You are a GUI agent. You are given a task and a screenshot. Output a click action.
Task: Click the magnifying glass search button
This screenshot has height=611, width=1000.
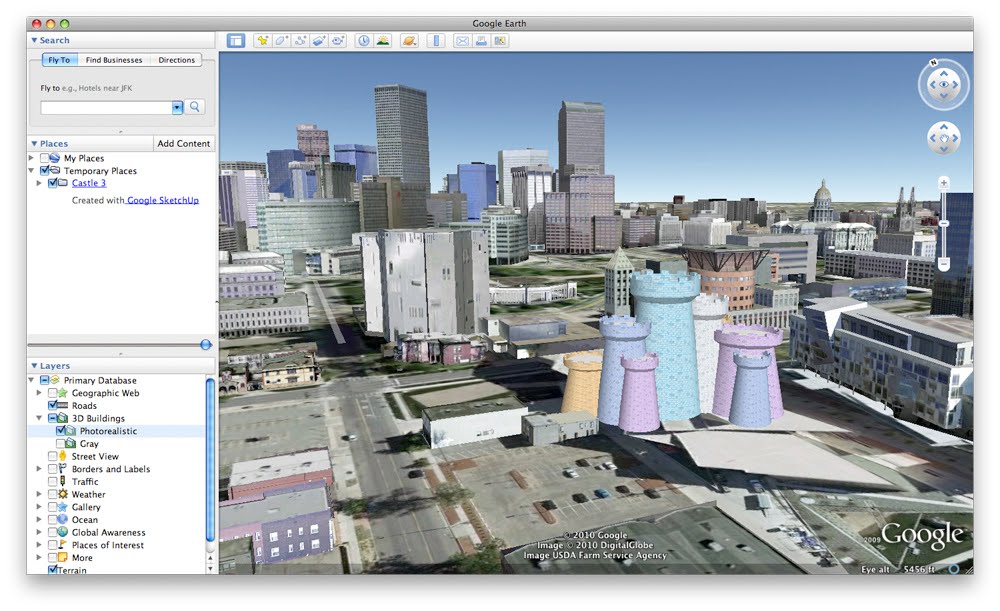point(195,107)
